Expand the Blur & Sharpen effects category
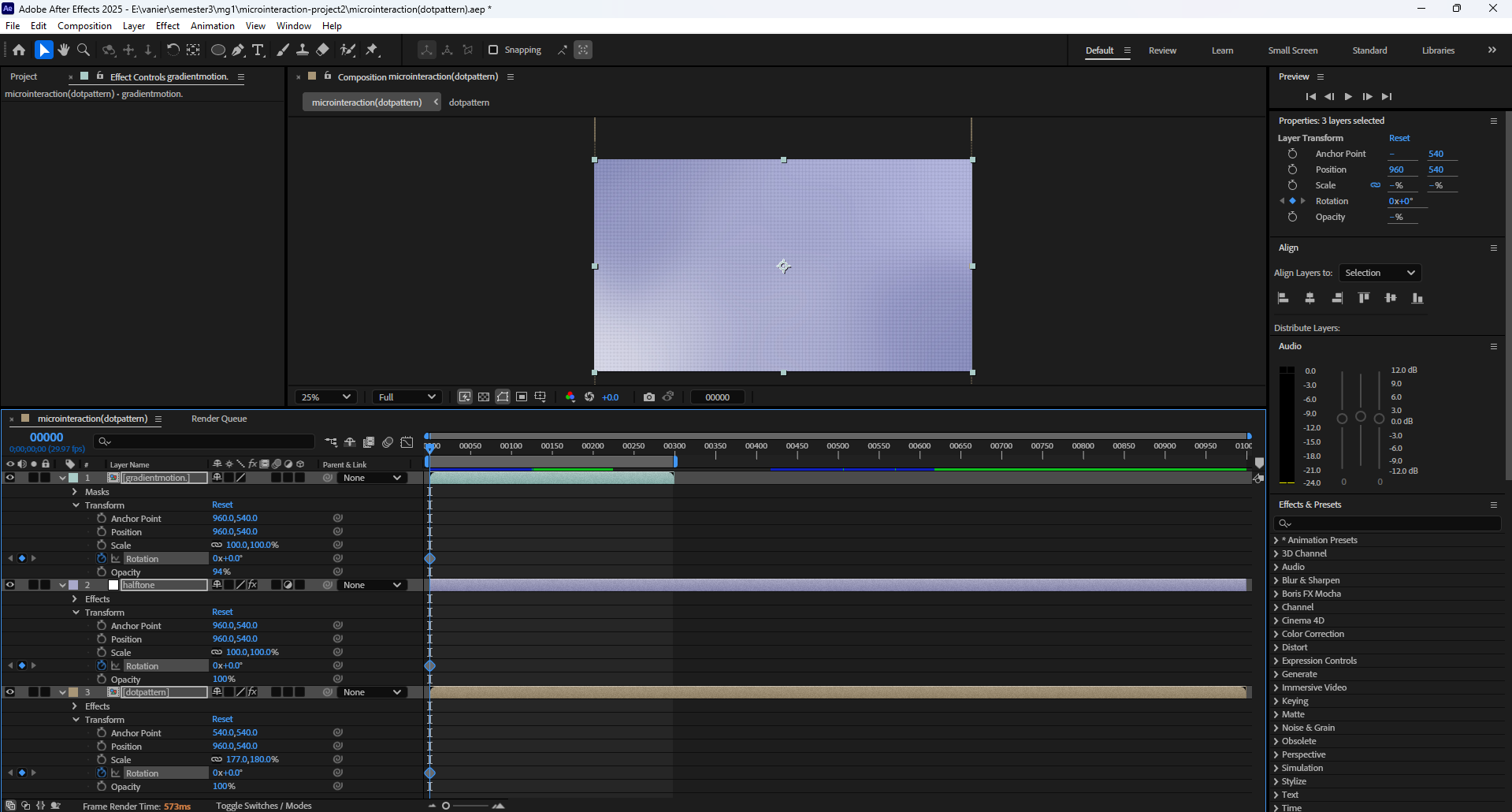Image resolution: width=1512 pixels, height=812 pixels. (1276, 580)
